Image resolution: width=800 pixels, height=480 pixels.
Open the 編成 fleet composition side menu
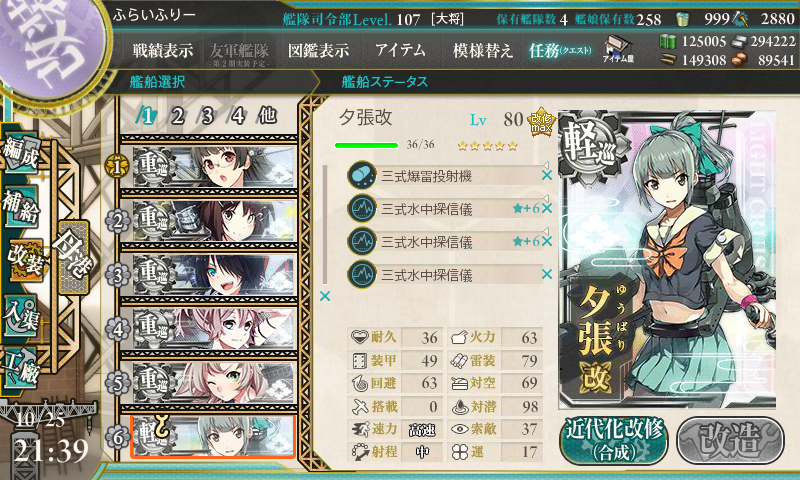(20, 151)
